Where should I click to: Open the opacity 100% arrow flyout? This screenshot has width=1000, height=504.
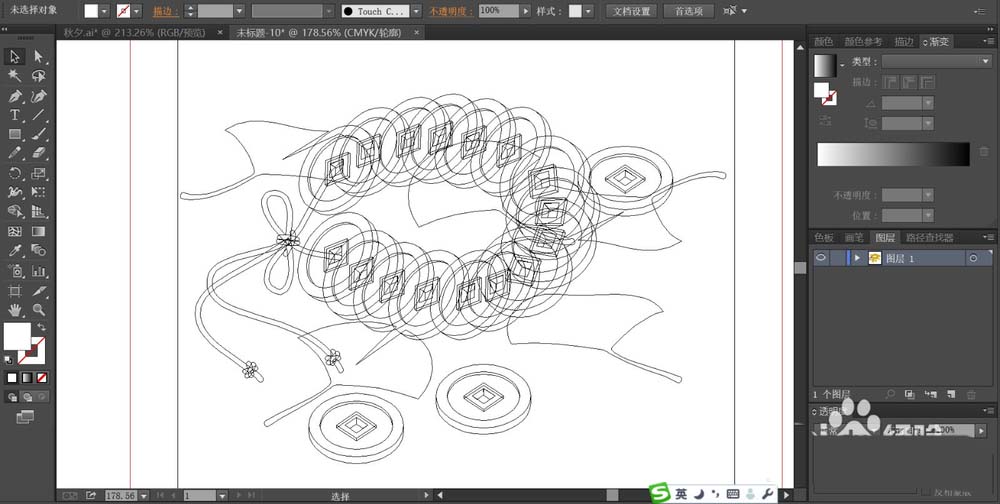(x=526, y=11)
